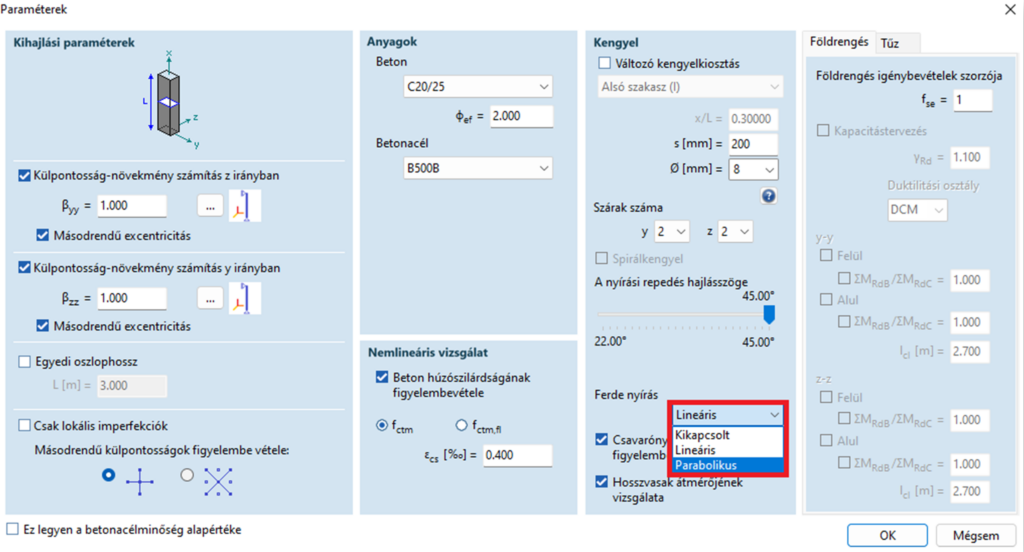Screen dimensions: 1024x552
Task: Click the blue help question mark icon
Action: 768,196
